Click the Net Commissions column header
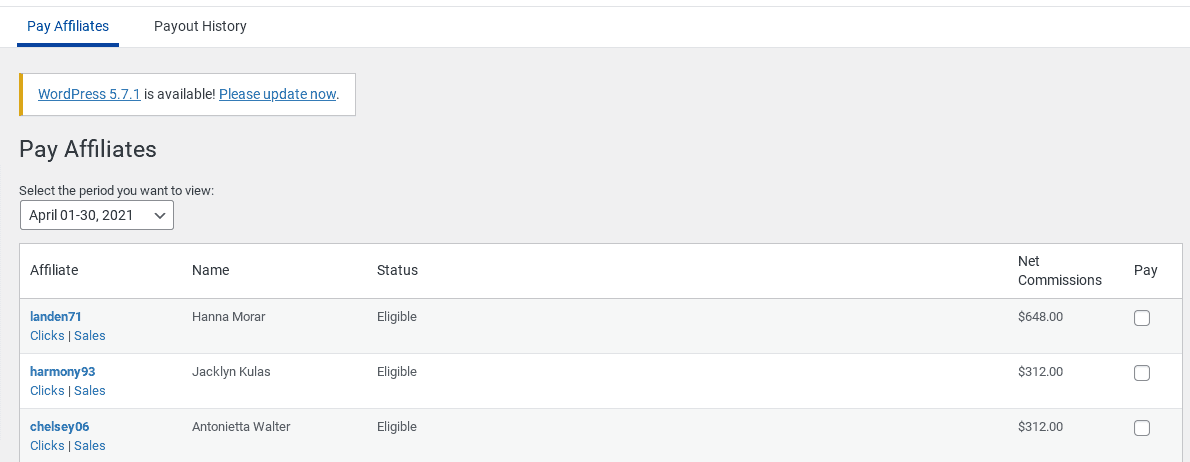The height and width of the screenshot is (462, 1190). point(1059,271)
